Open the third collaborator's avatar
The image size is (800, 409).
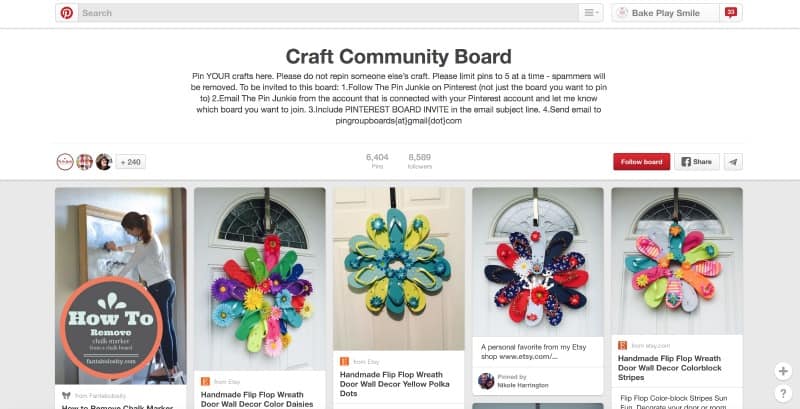104,162
